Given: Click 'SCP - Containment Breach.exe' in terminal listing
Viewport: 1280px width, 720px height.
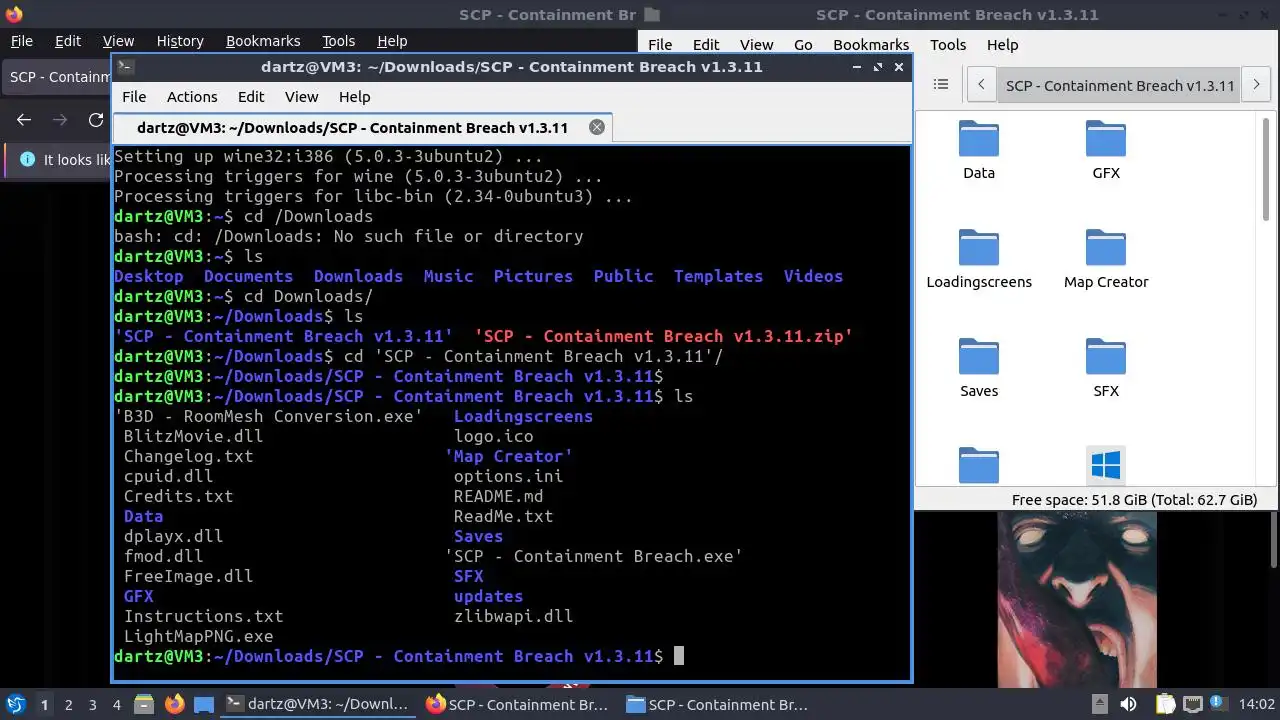Looking at the screenshot, I should (594, 556).
